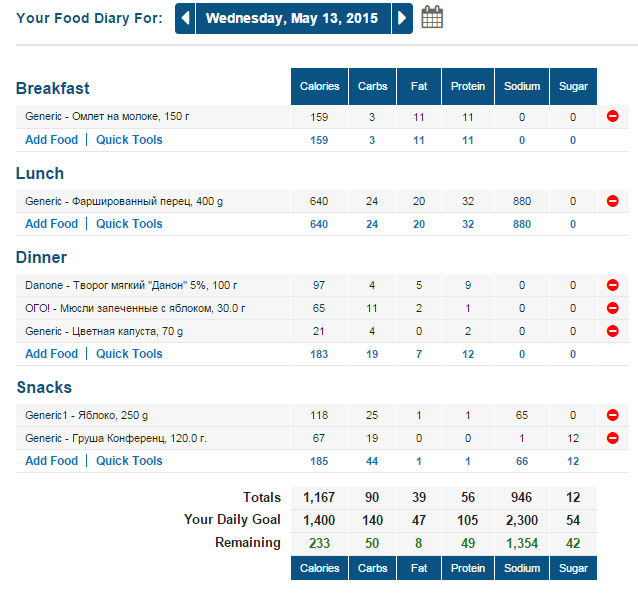Add Food under Lunch
Screen dimensions: 638x597
pyautogui.click(x=51, y=224)
